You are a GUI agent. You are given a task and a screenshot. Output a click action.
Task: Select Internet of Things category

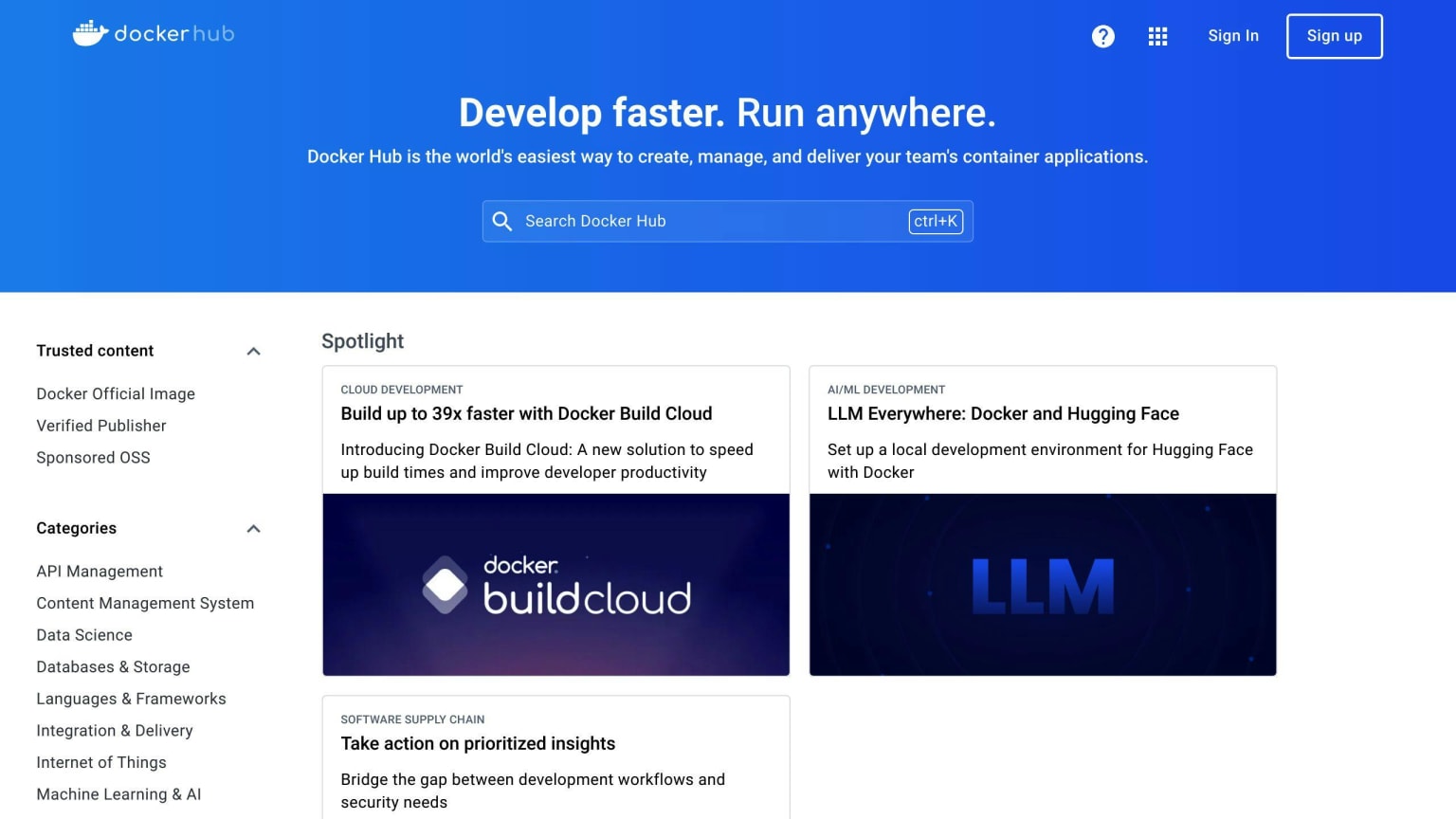[x=101, y=762]
